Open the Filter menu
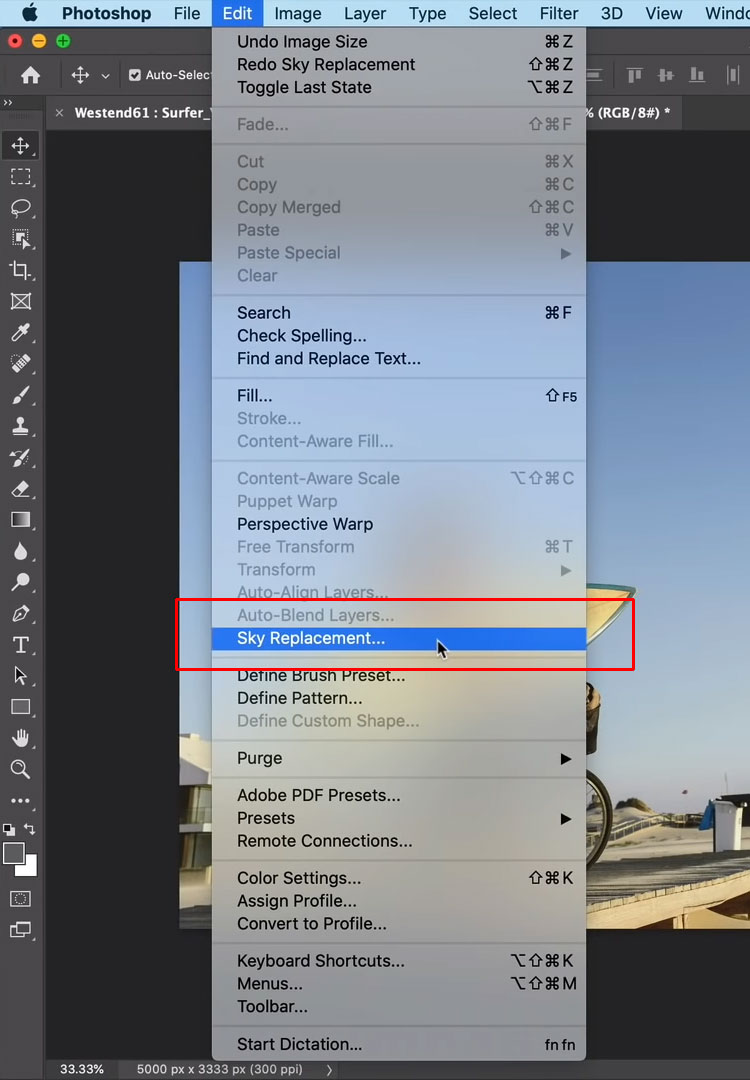 (558, 14)
